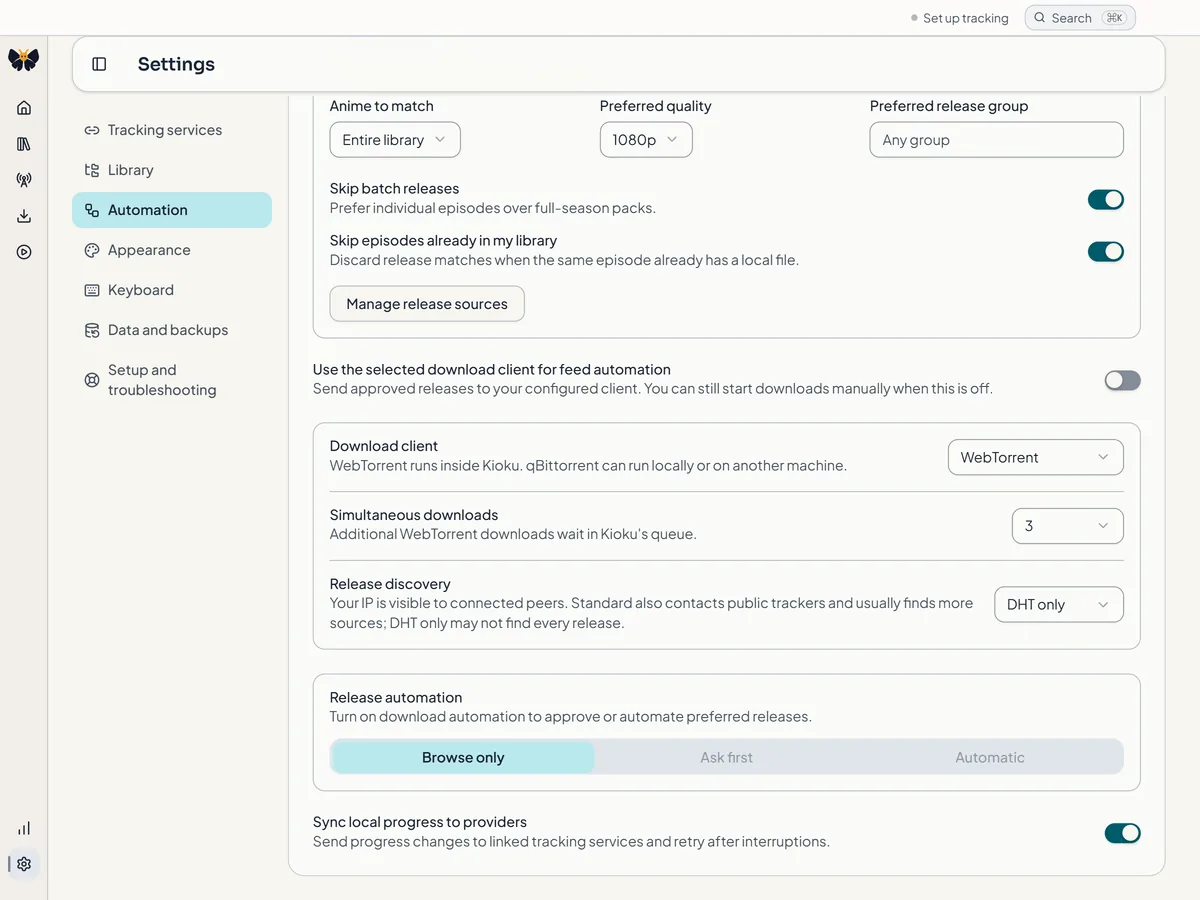The width and height of the screenshot is (1200, 900).
Task: Open the Preferred quality 1080p dropdown
Action: [646, 140]
